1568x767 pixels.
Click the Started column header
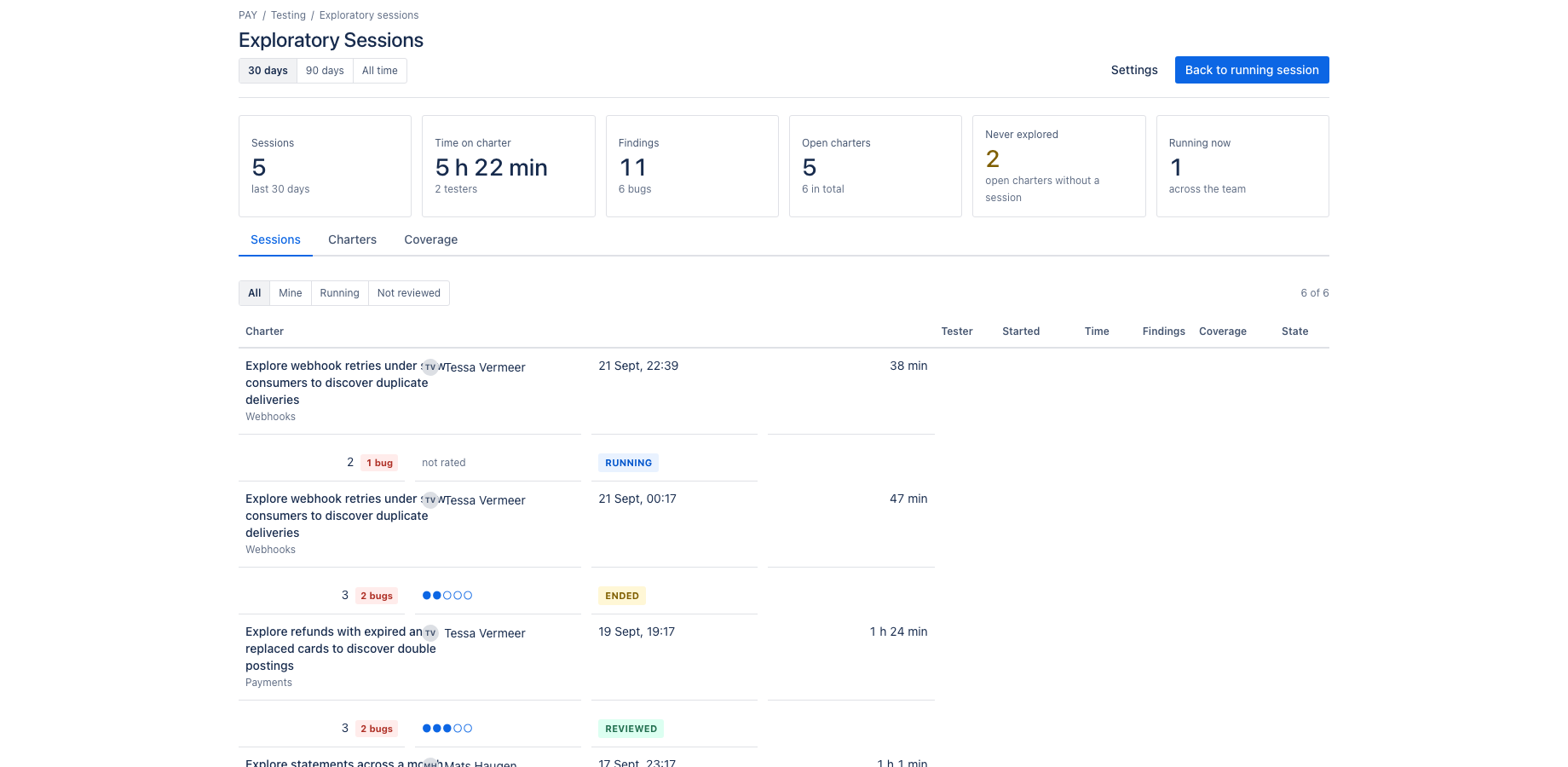click(1021, 332)
